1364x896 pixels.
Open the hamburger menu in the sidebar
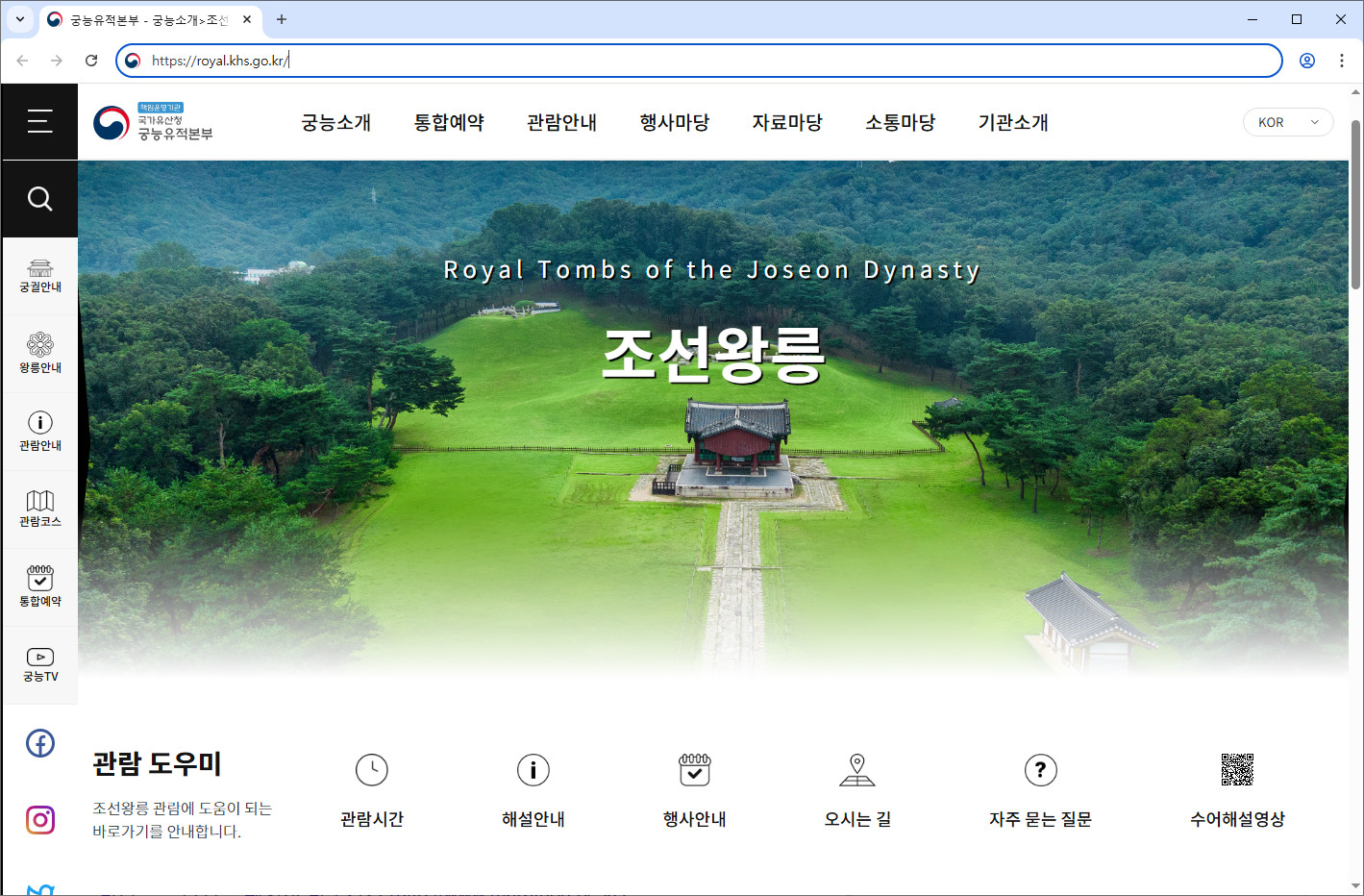[x=39, y=121]
